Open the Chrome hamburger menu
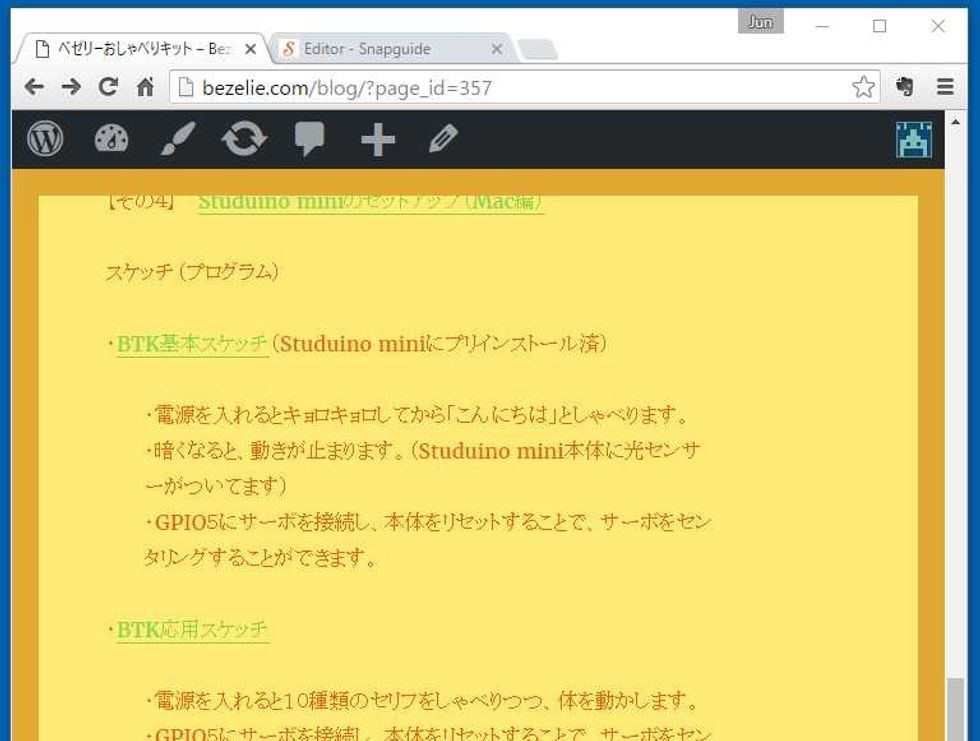 945,87
